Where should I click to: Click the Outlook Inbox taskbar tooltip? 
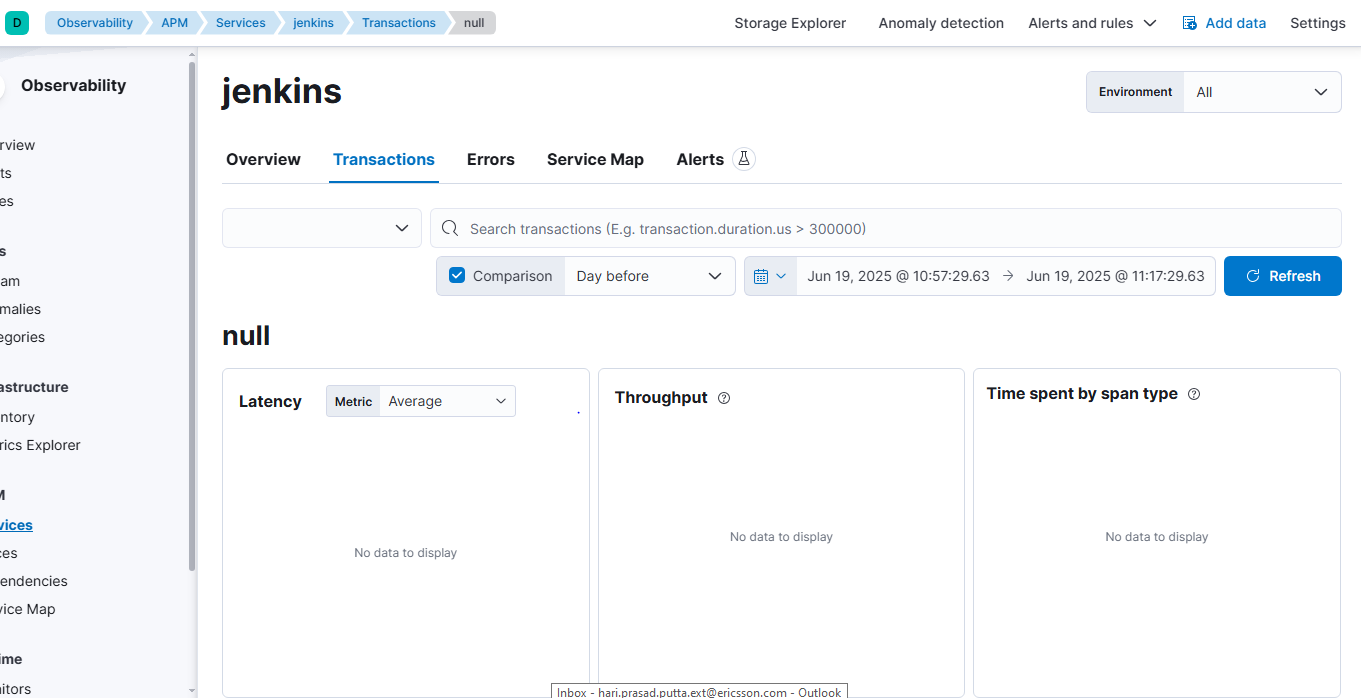pyautogui.click(x=699, y=691)
